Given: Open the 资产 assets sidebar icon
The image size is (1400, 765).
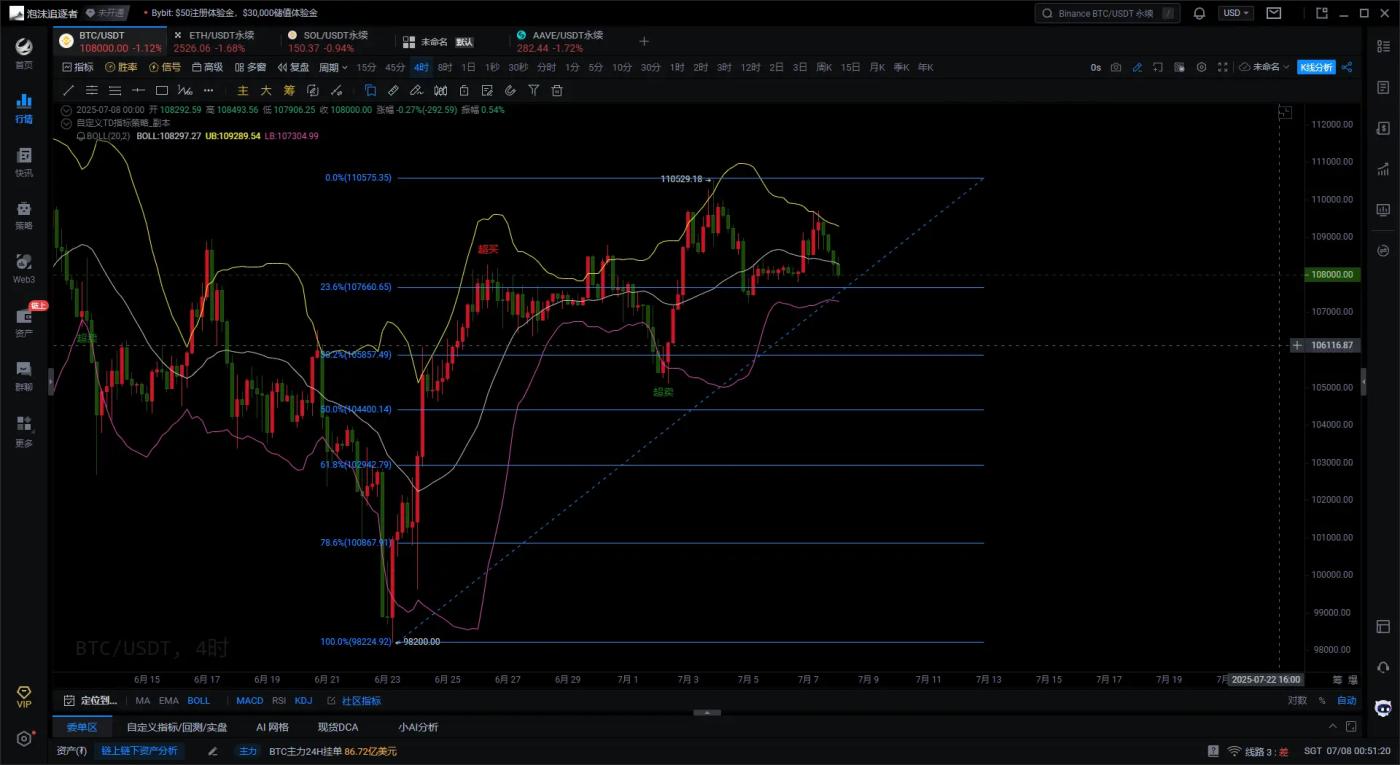Looking at the screenshot, I should (24, 322).
